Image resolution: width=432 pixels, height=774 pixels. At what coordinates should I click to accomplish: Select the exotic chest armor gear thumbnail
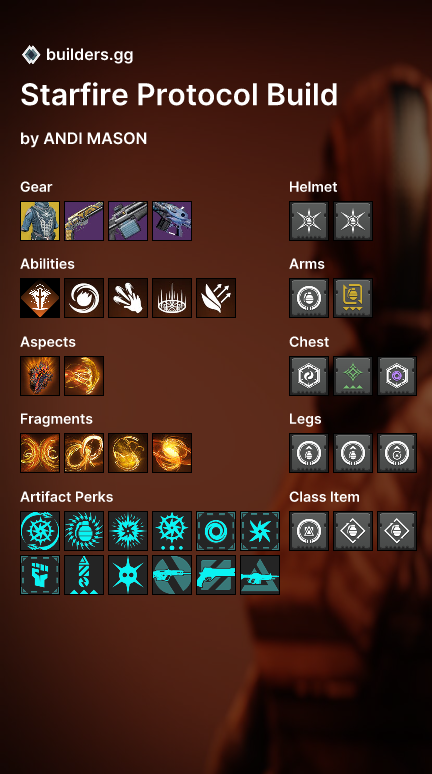40,221
